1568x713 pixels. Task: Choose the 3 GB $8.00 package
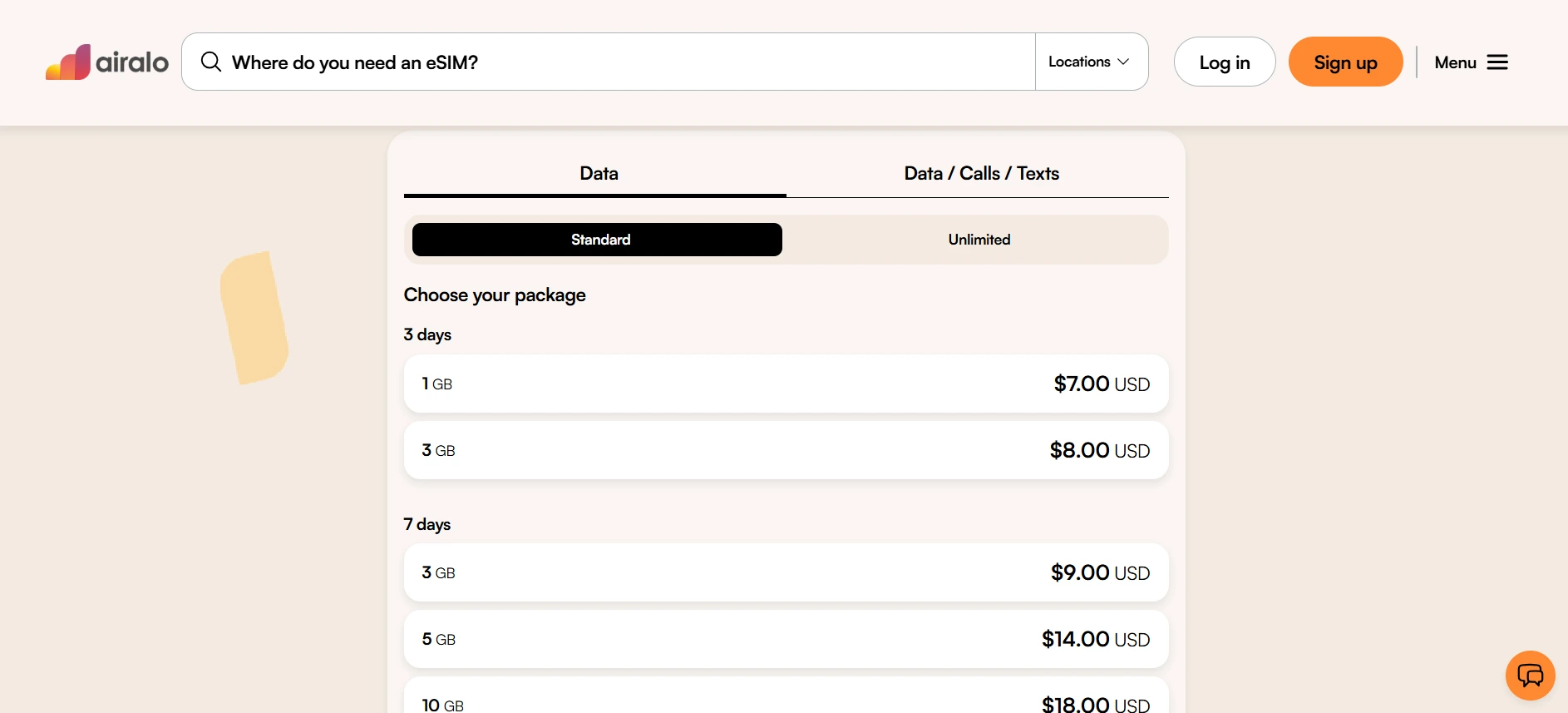click(786, 450)
